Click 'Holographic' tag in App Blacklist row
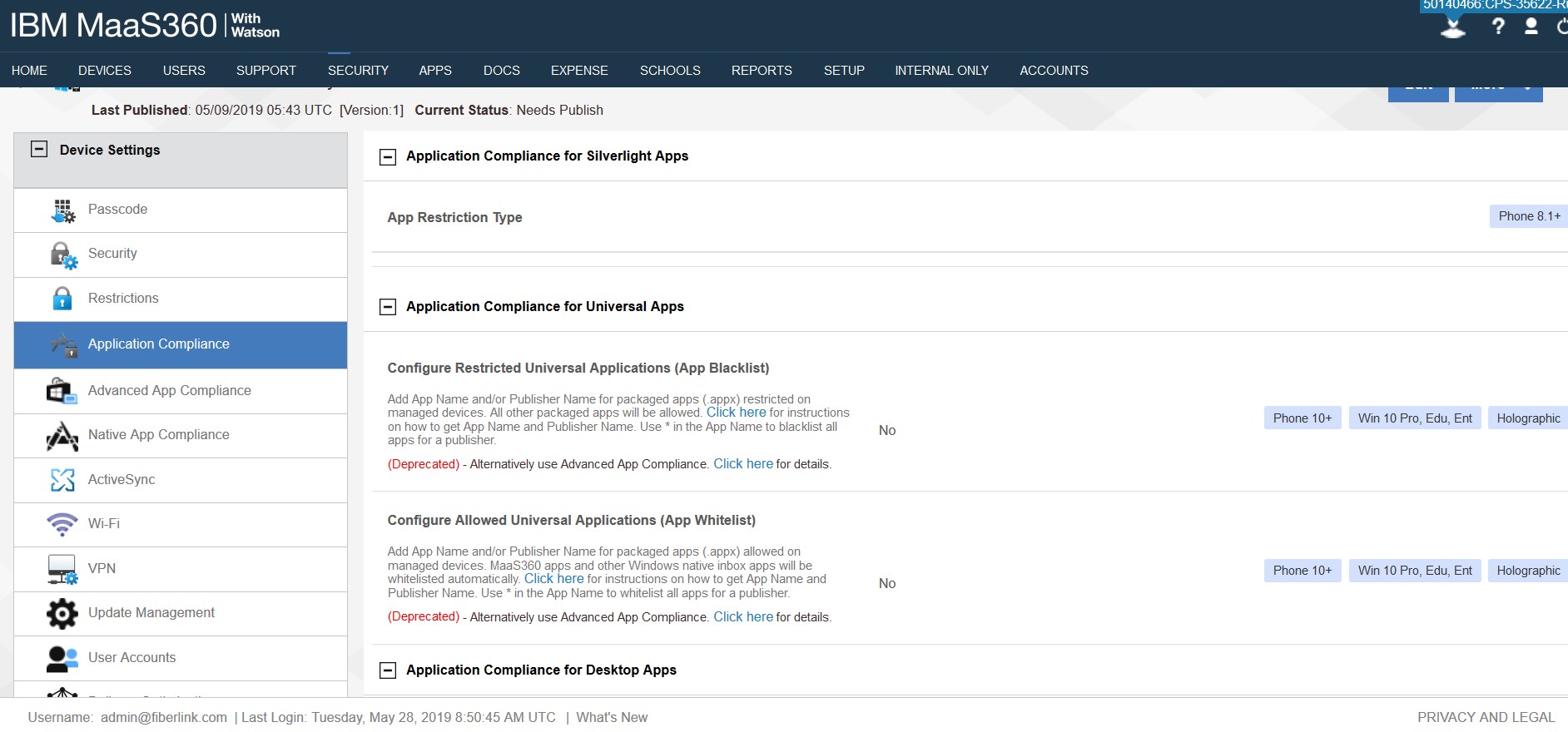Image resolution: width=1568 pixels, height=732 pixels. coord(1528,418)
